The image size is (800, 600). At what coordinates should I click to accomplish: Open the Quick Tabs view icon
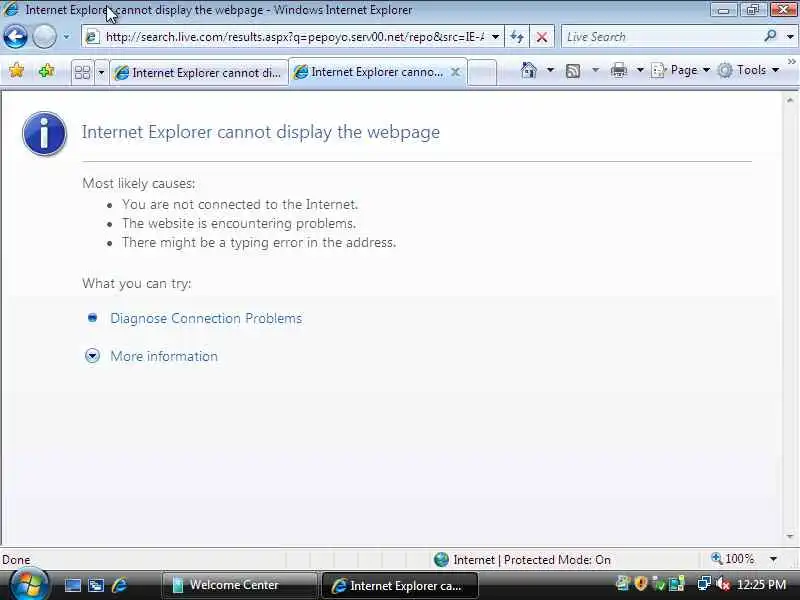[82, 72]
